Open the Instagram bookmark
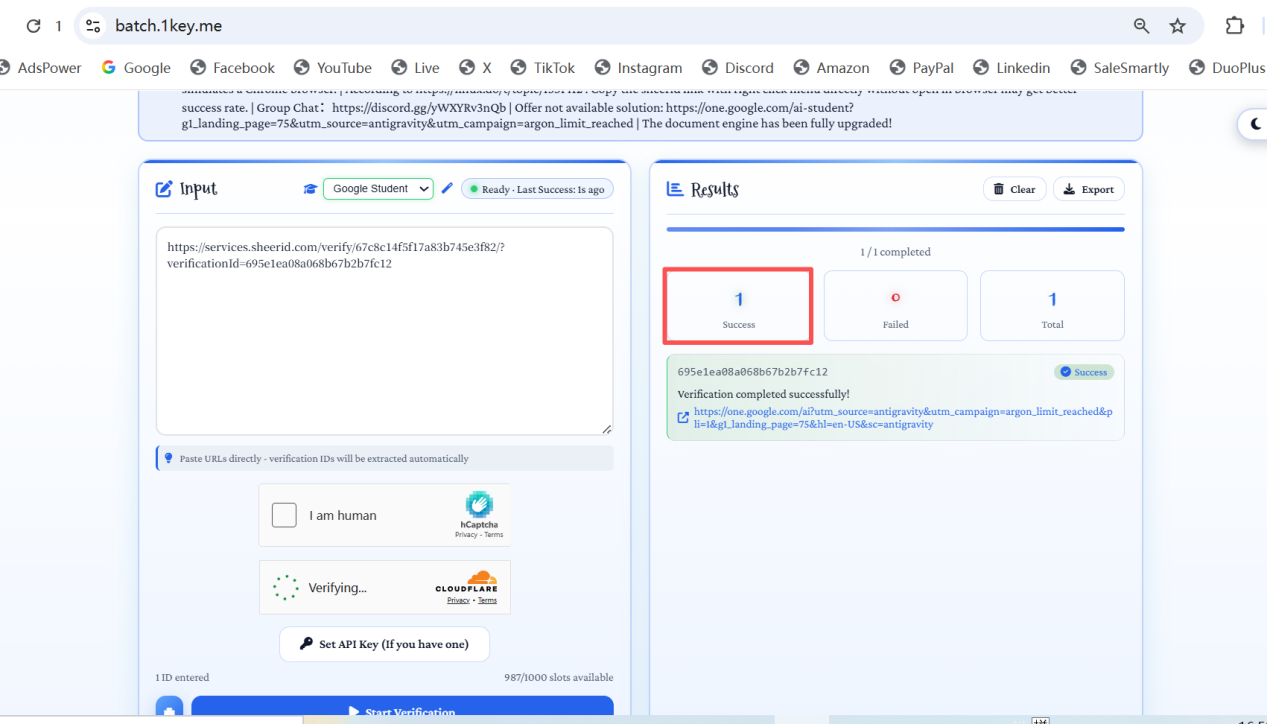This screenshot has height=724, width=1267. [x=639, y=68]
